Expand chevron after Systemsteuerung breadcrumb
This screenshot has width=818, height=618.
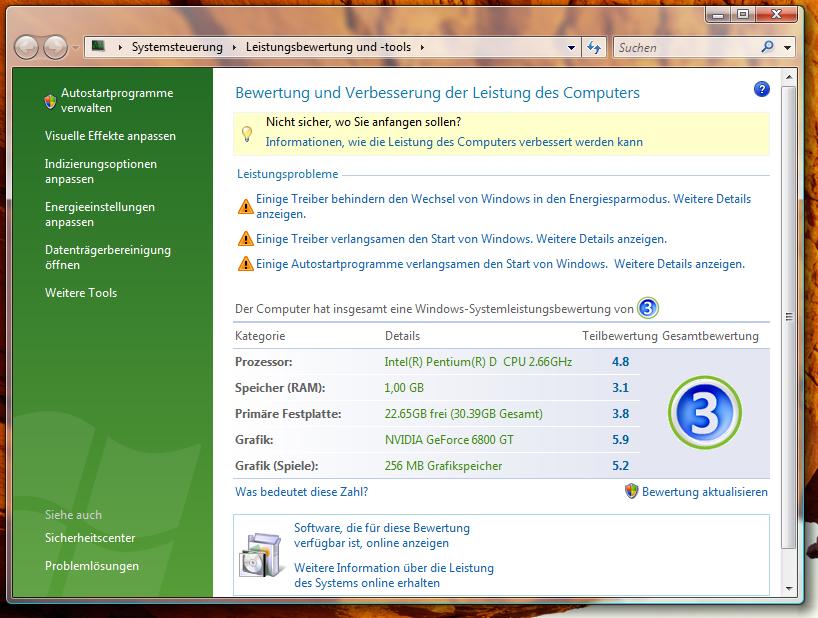(234, 47)
